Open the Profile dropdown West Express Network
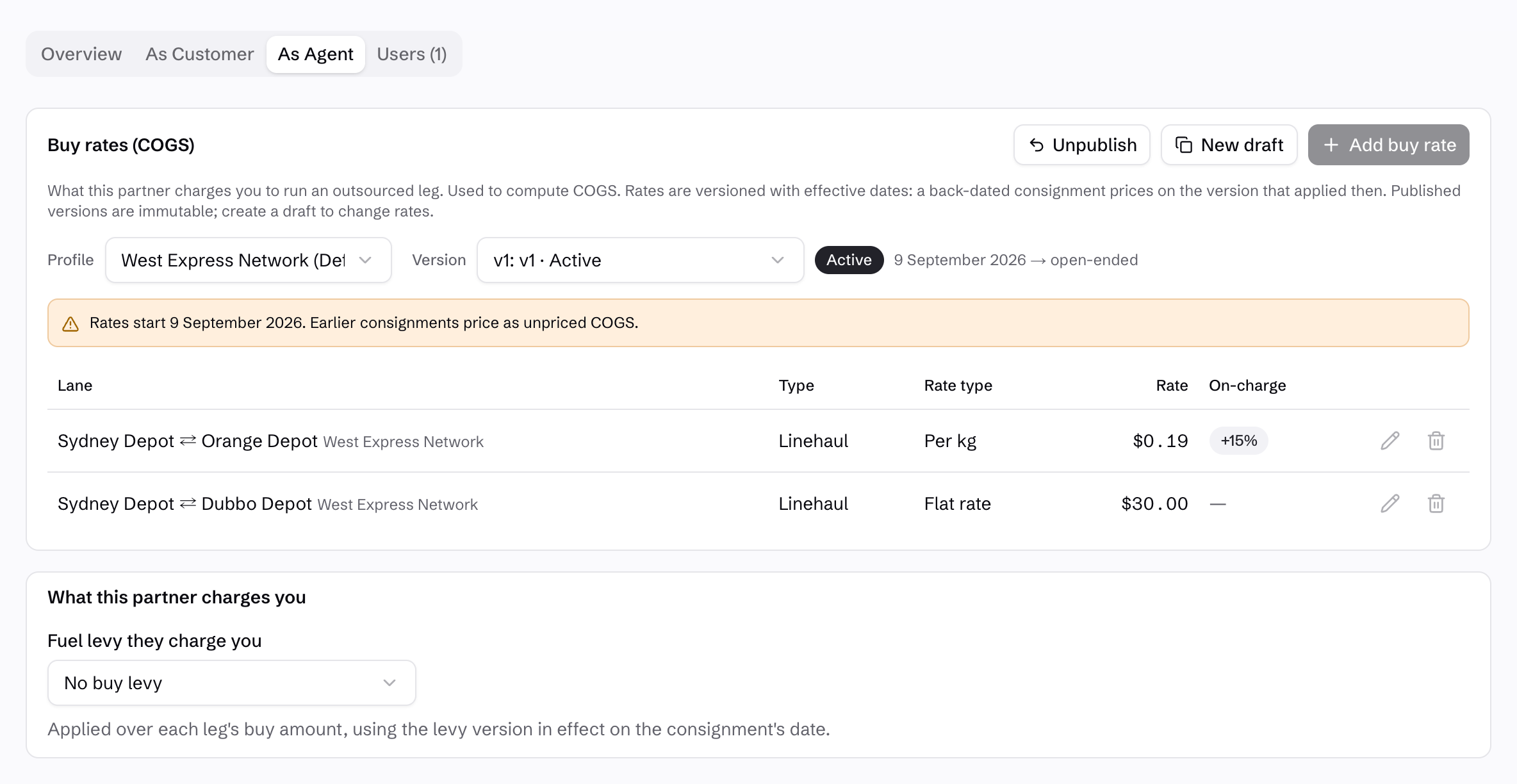Viewport: 1517px width, 784px height. point(249,260)
